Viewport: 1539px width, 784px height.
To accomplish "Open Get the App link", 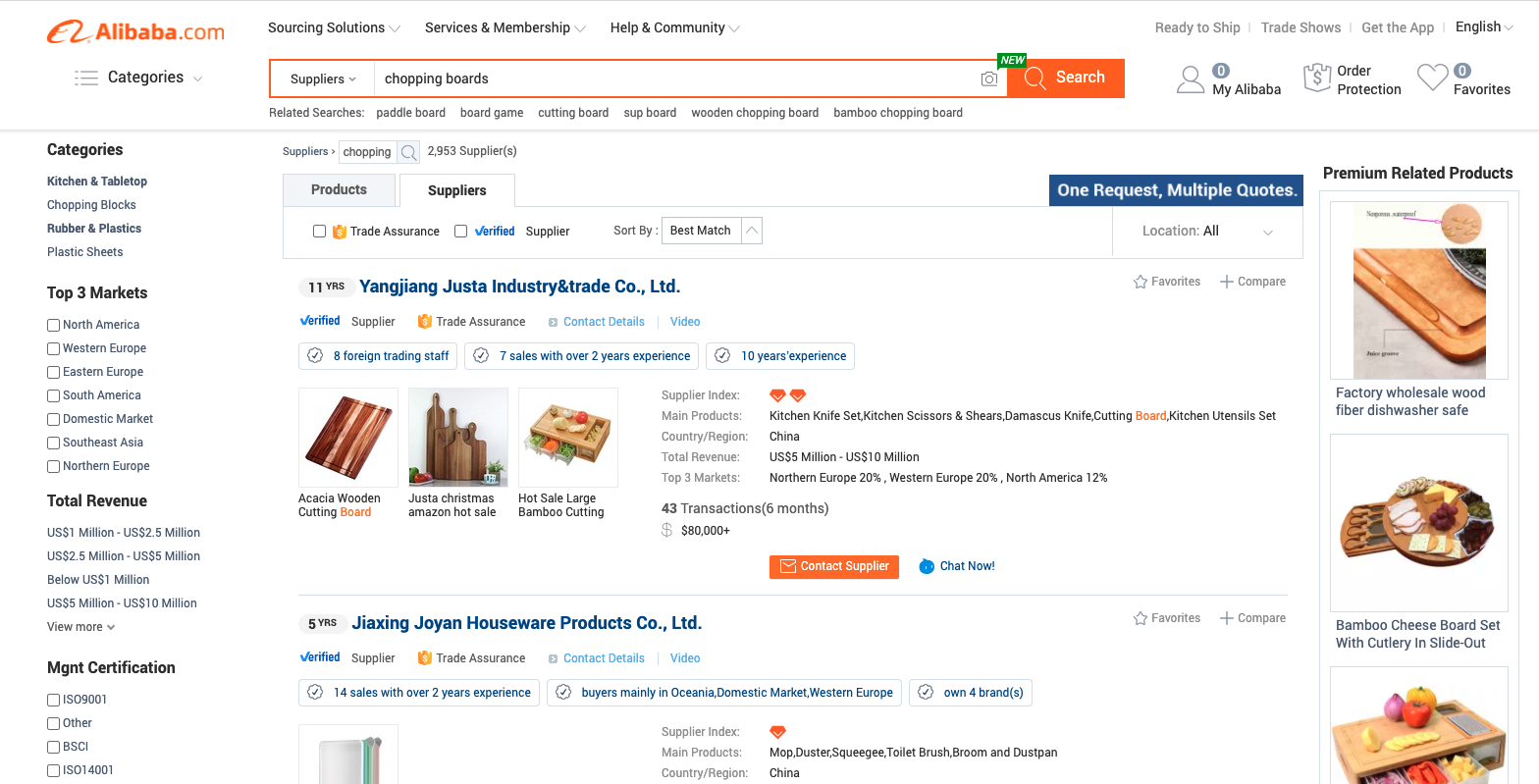I will (1398, 27).
